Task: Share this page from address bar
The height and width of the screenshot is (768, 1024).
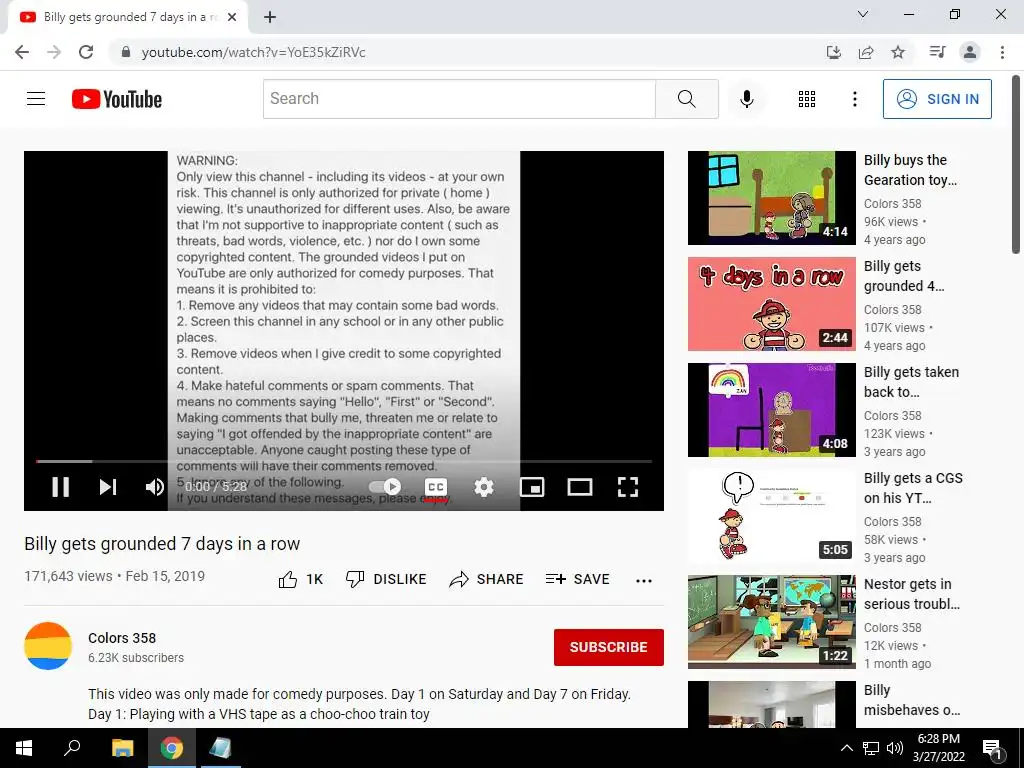Action: pyautogui.click(x=866, y=52)
